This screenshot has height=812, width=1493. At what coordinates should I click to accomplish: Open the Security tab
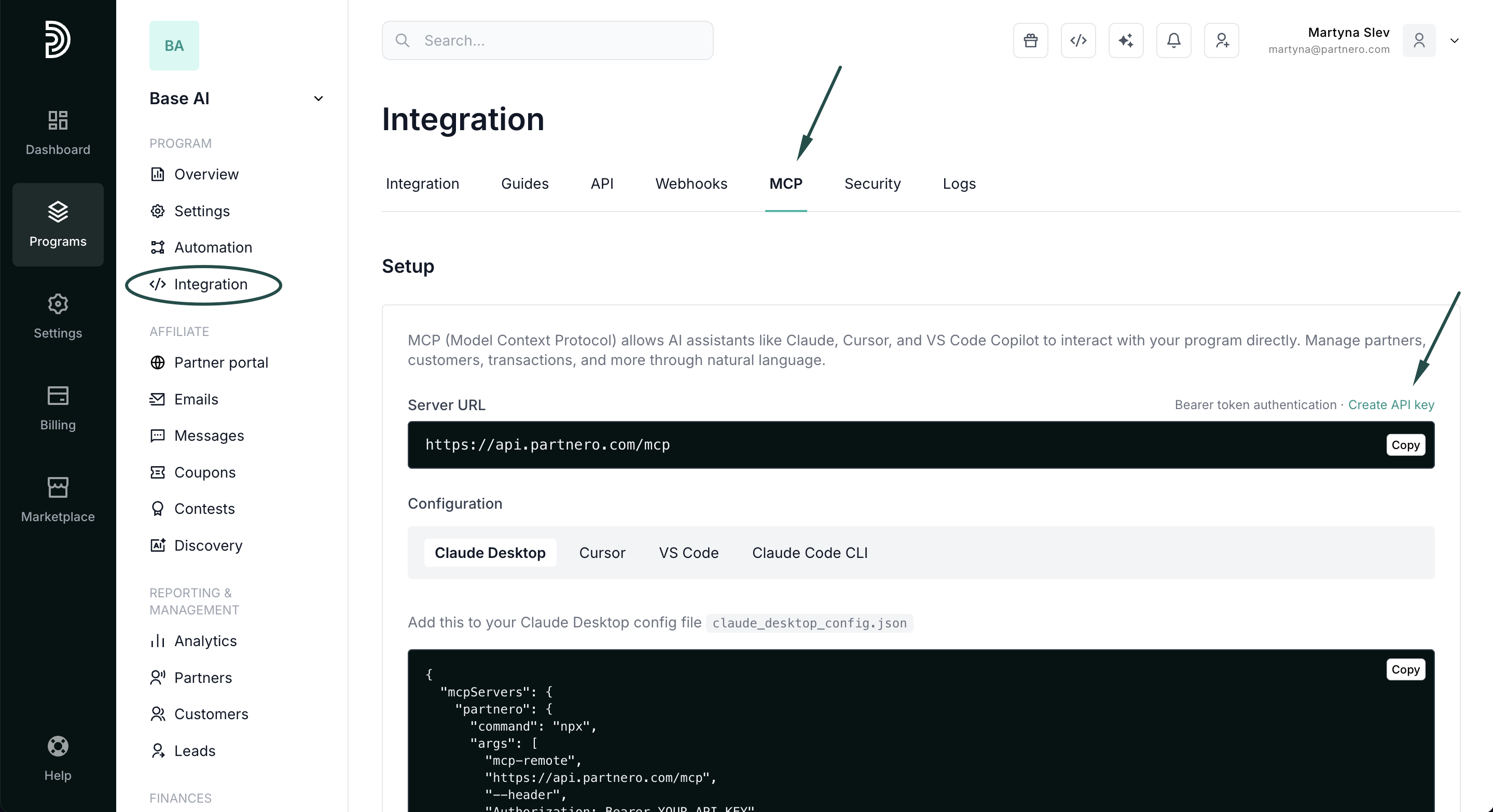coord(872,184)
